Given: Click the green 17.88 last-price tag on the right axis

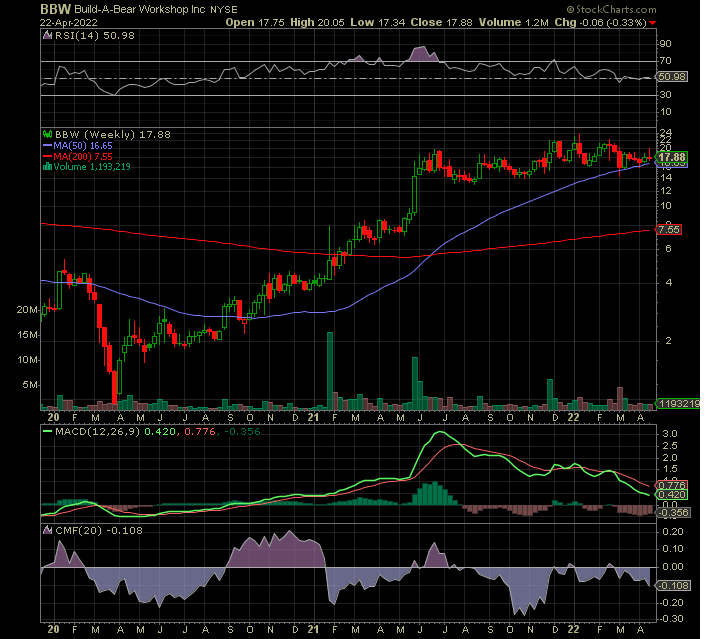Looking at the screenshot, I should 672,157.
